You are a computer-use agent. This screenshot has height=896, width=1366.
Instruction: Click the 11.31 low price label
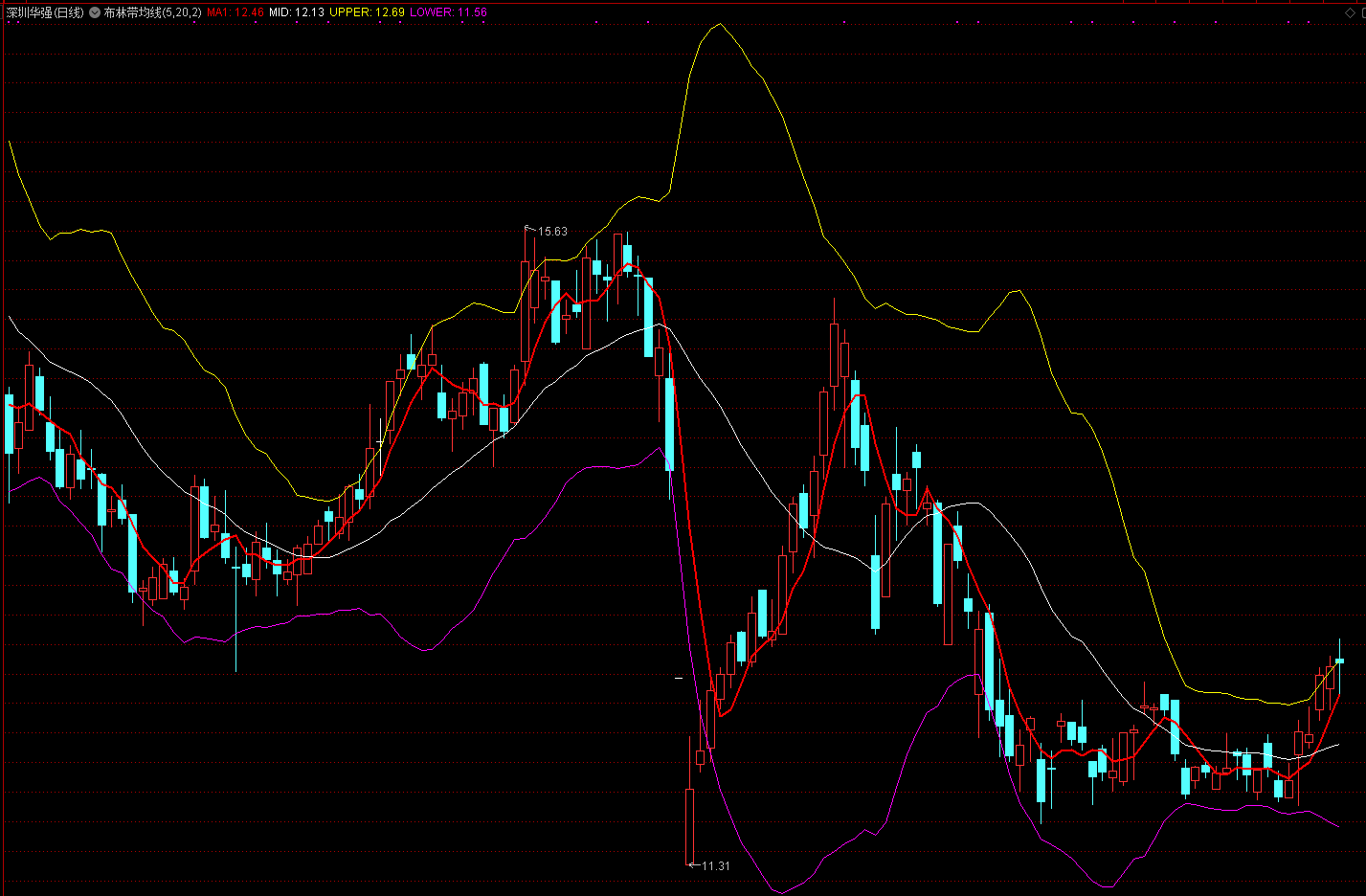click(715, 865)
